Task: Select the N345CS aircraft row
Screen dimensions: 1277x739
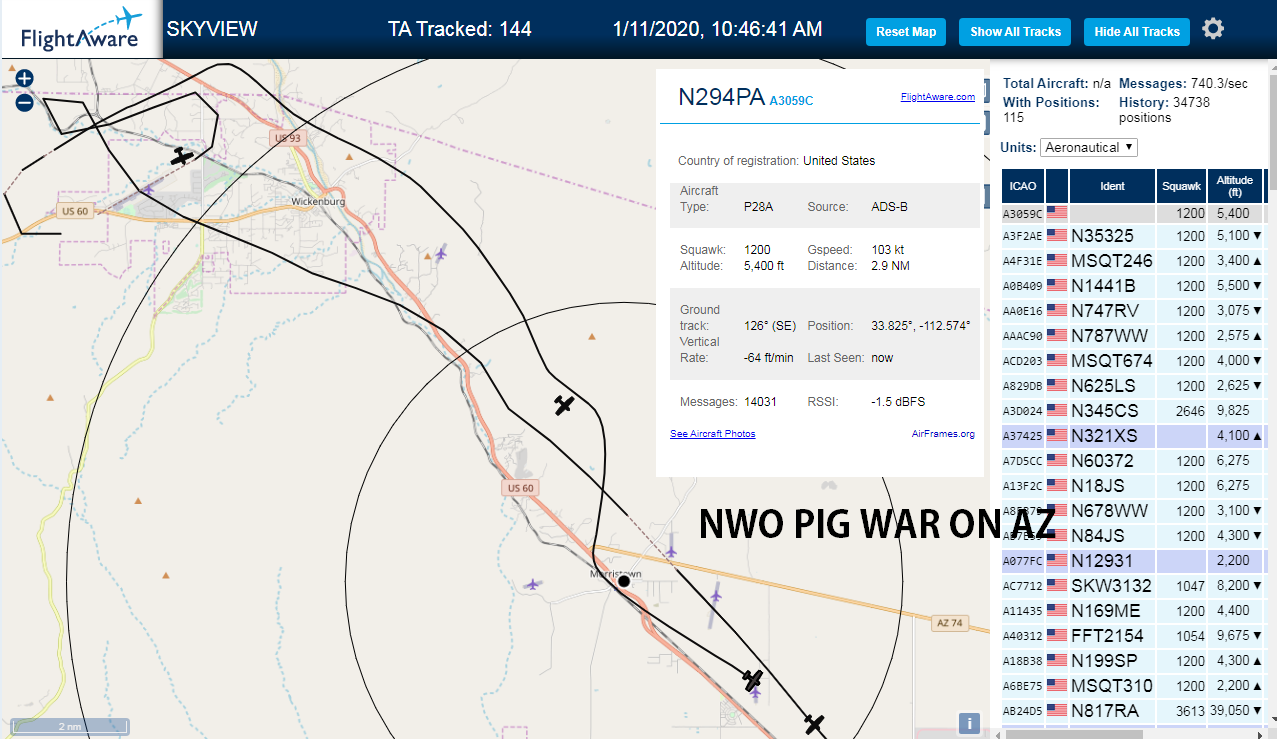Action: pyautogui.click(x=1134, y=411)
